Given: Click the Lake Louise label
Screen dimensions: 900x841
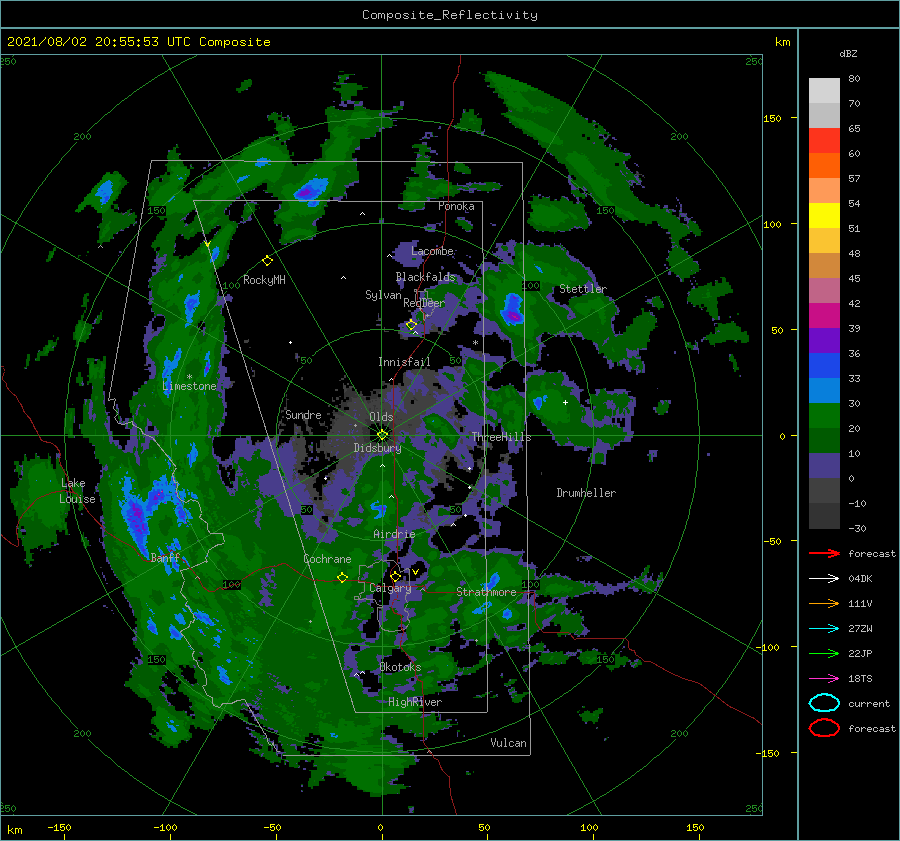Looking at the screenshot, I should tap(77, 491).
